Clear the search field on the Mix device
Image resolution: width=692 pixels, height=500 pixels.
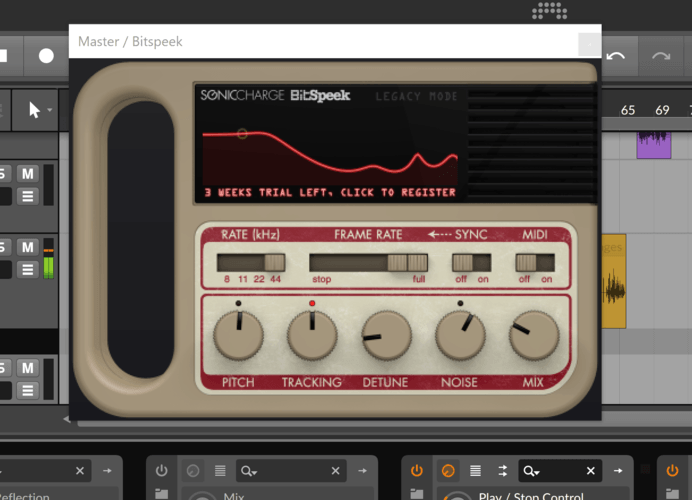tap(335, 471)
